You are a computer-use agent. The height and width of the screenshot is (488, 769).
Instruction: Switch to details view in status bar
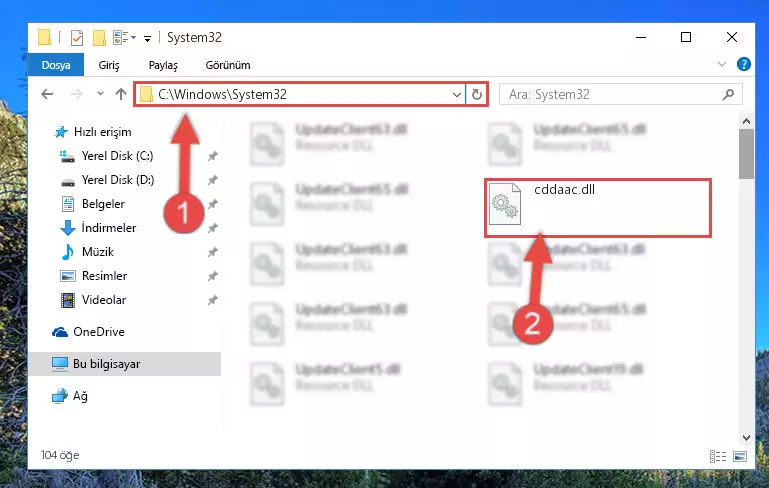[x=718, y=456]
